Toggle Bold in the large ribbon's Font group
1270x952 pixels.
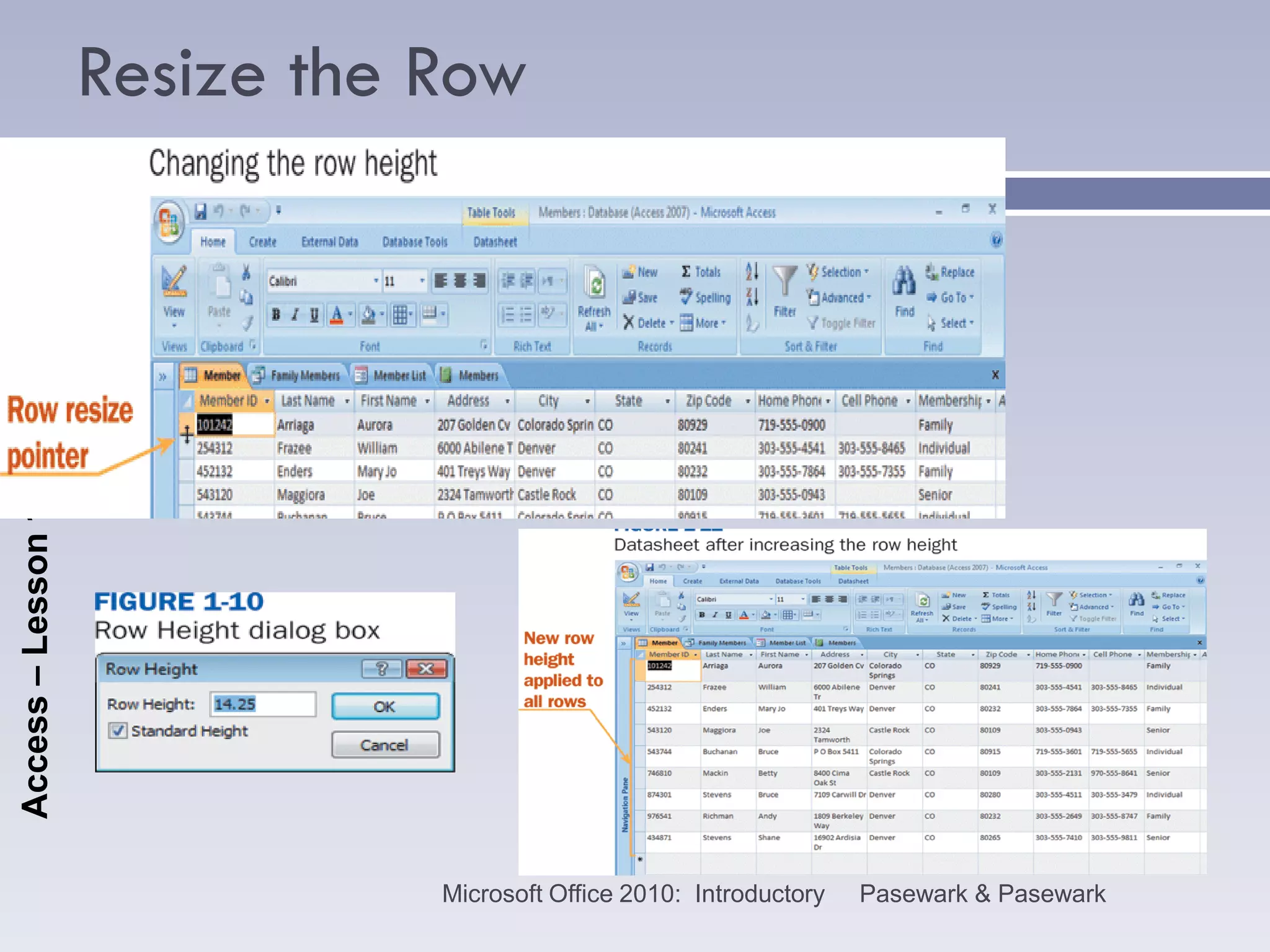tap(276, 315)
